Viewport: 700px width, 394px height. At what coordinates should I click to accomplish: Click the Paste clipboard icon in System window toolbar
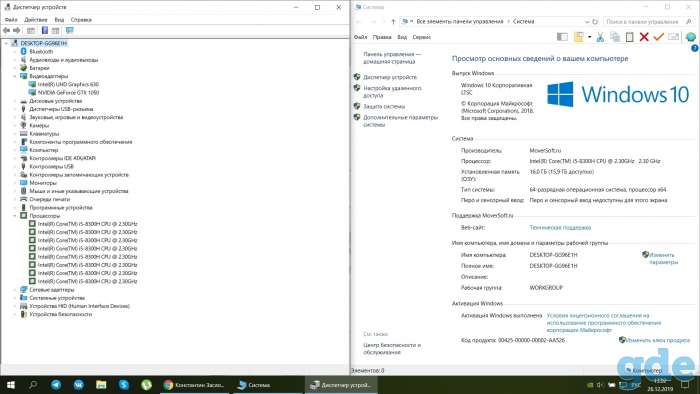[629, 37]
